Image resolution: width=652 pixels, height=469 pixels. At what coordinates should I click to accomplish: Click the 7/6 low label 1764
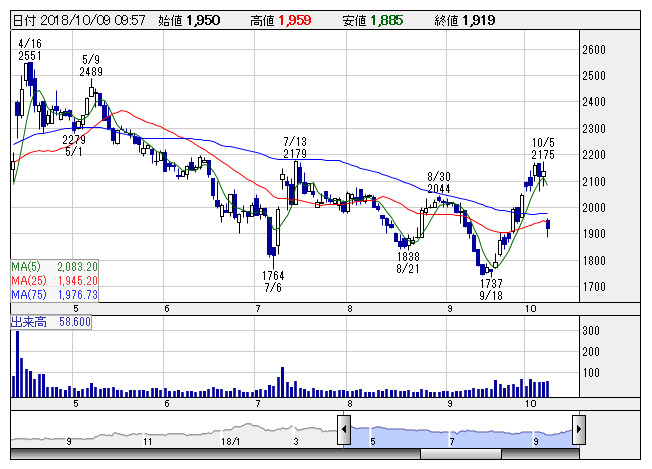(274, 275)
